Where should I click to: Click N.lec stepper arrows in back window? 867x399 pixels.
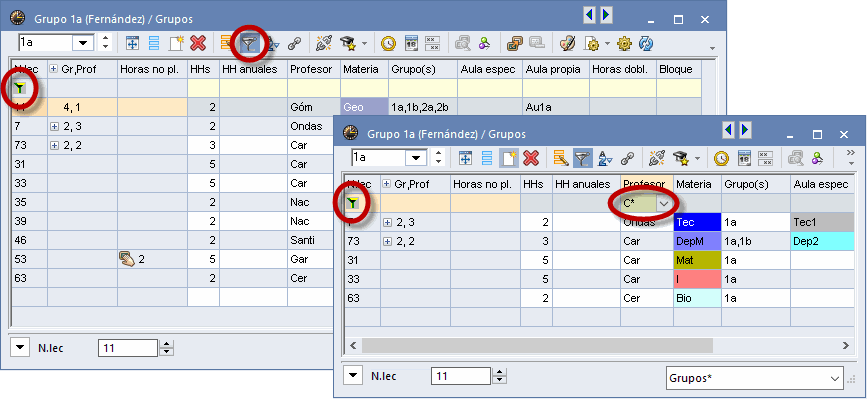coord(166,348)
